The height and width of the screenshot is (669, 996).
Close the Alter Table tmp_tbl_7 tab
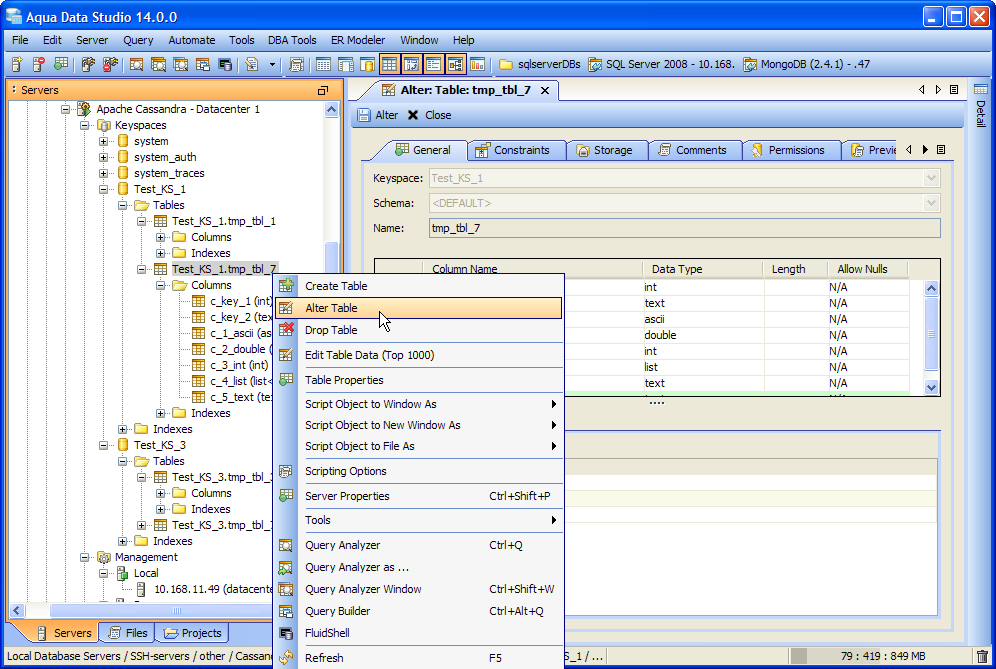click(545, 90)
